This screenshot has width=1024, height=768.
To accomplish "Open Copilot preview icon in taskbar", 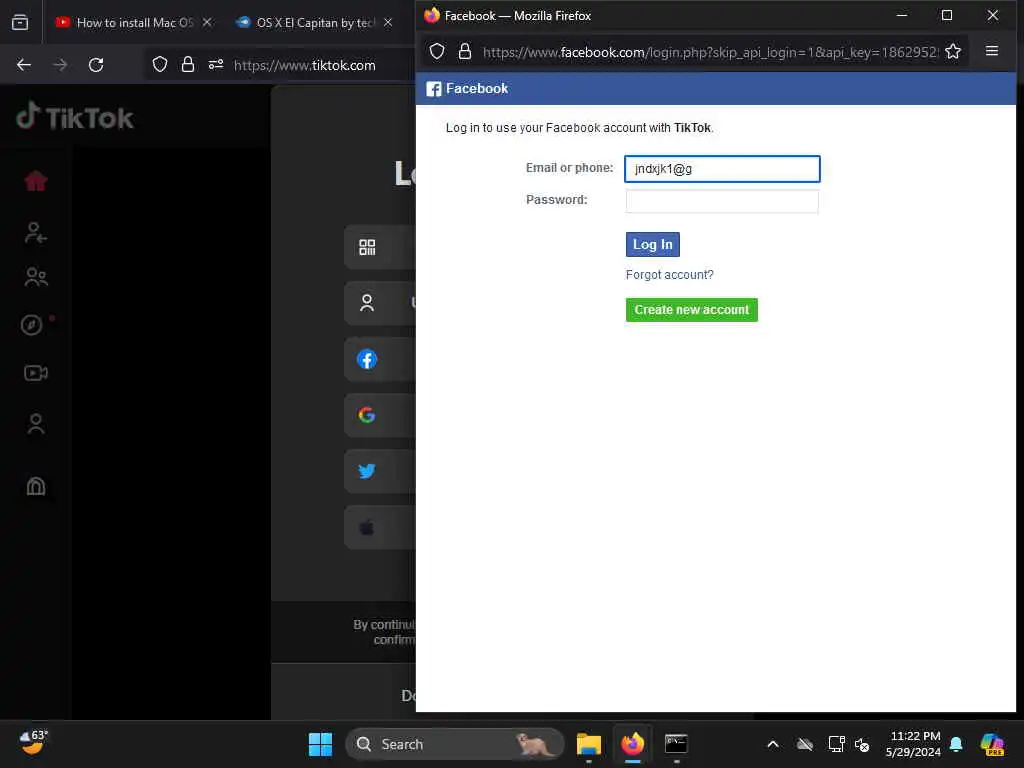I will (x=992, y=744).
